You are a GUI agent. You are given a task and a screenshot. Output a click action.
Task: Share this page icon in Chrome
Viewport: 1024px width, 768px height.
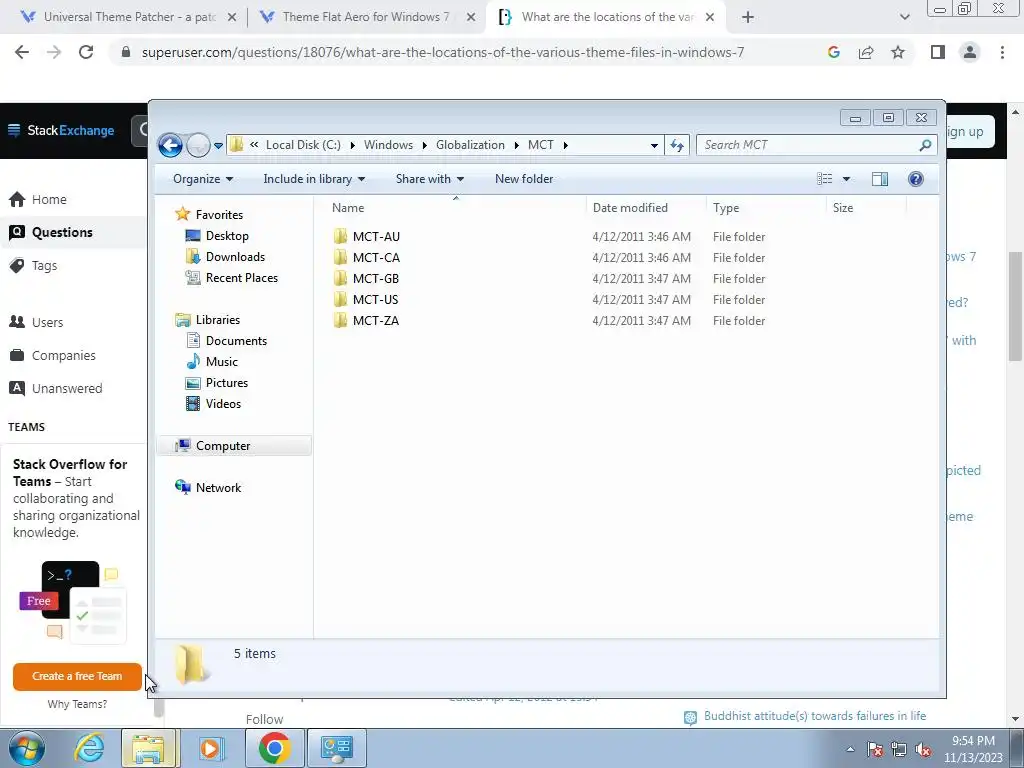pos(866,52)
